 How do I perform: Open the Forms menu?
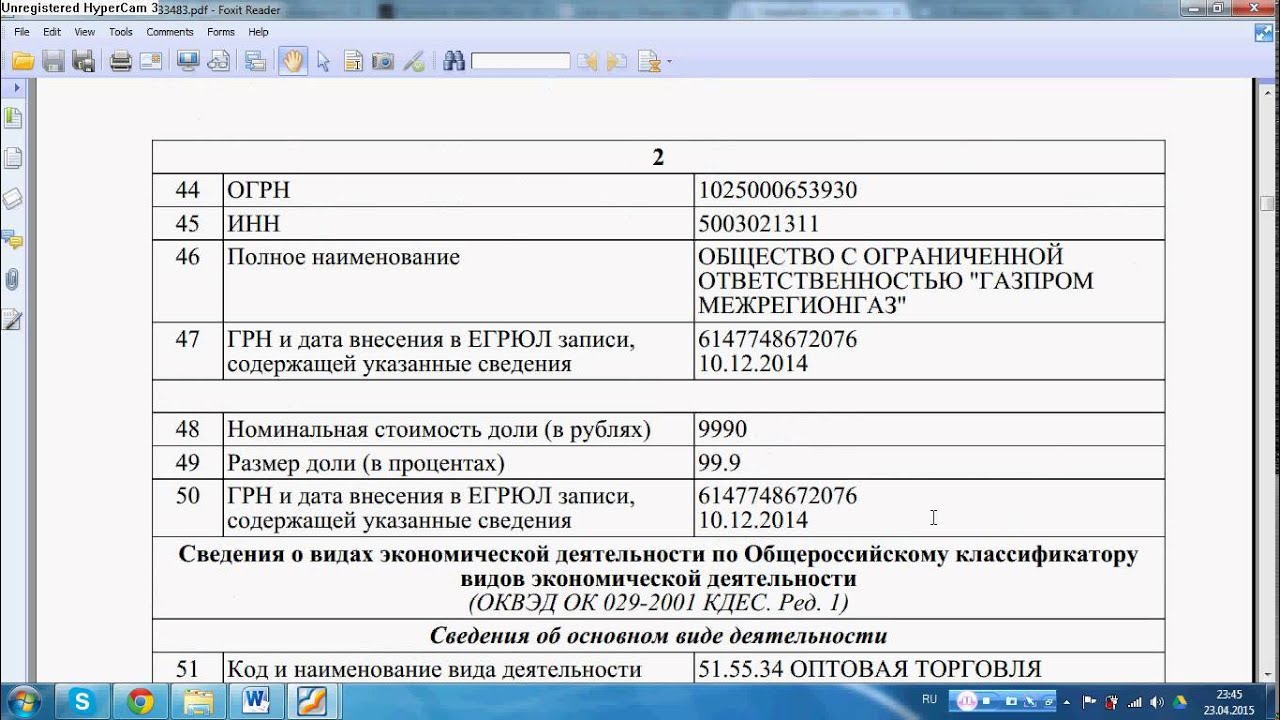[x=221, y=32]
